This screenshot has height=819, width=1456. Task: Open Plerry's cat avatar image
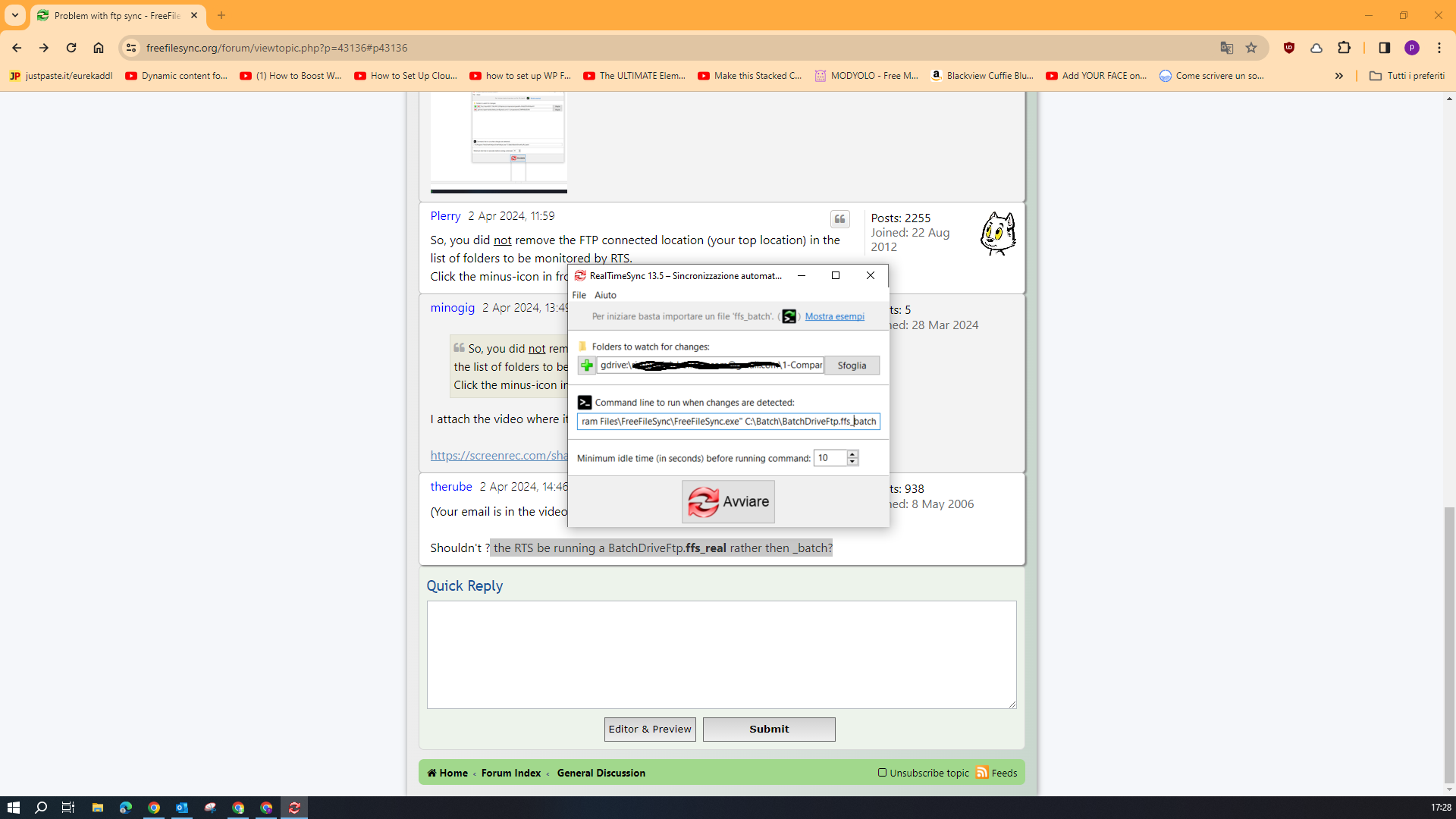point(997,233)
